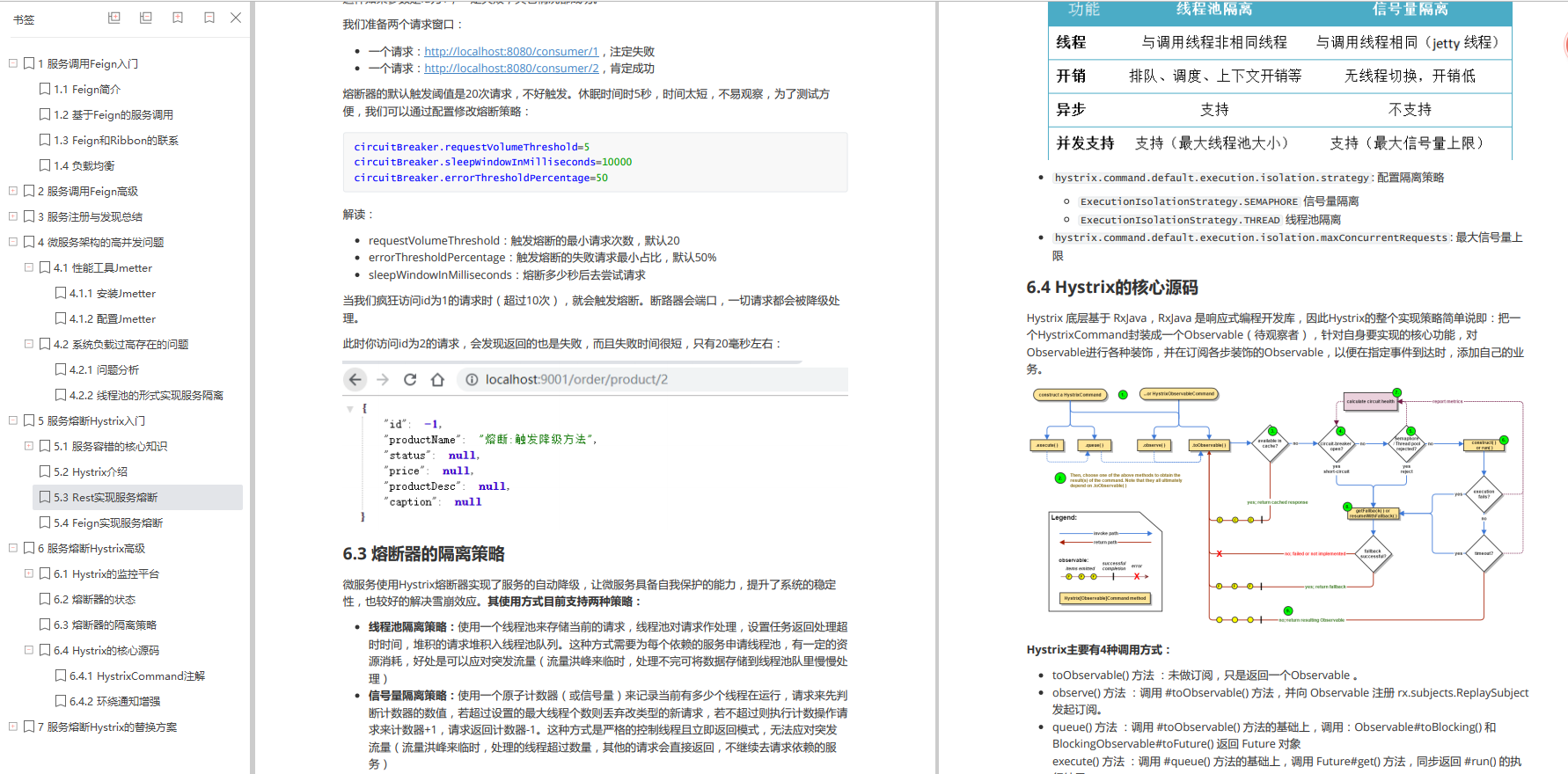
Task: Click heading 6.4 Hystrix的核心源码 in document
Action: tap(1112, 288)
